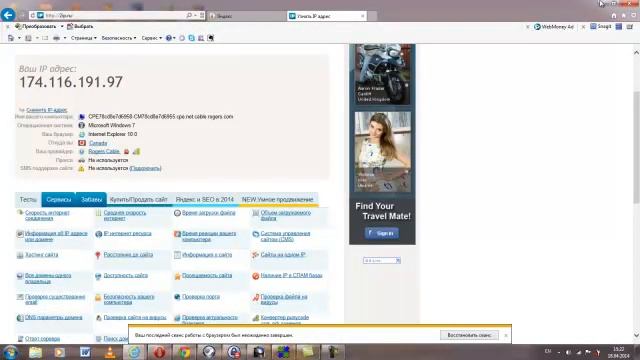Open 'Информация об IP адресе или домене' link
640x360 pixels.
coord(56,236)
